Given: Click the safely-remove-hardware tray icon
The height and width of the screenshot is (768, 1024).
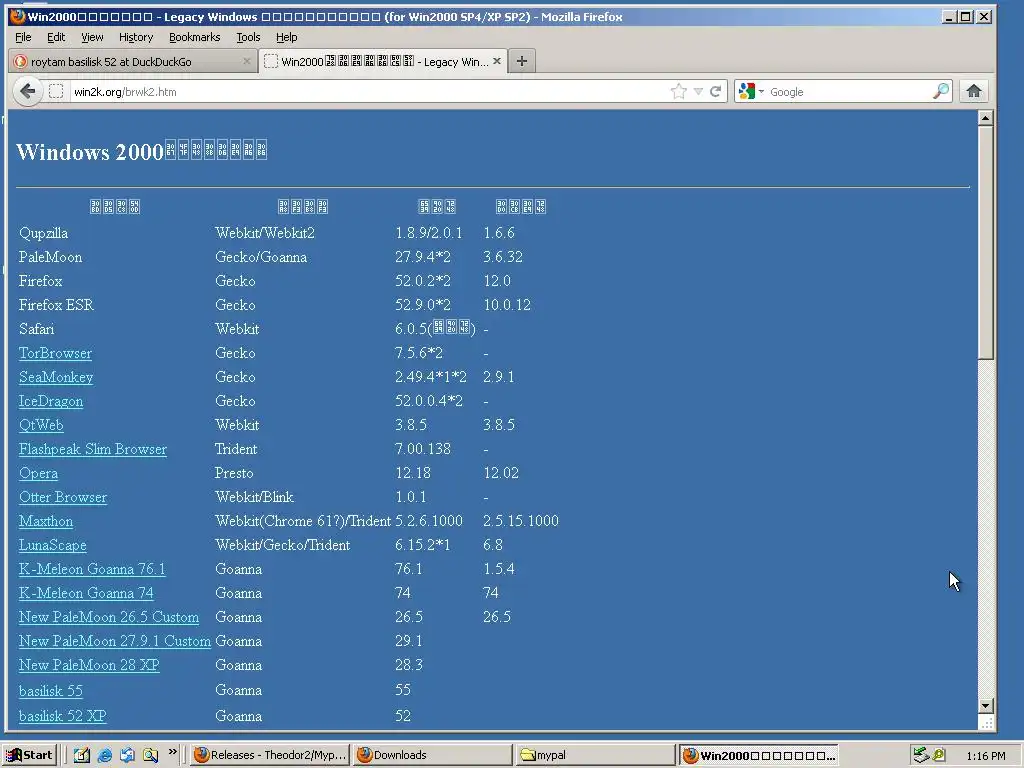Looking at the screenshot, I should pos(921,756).
